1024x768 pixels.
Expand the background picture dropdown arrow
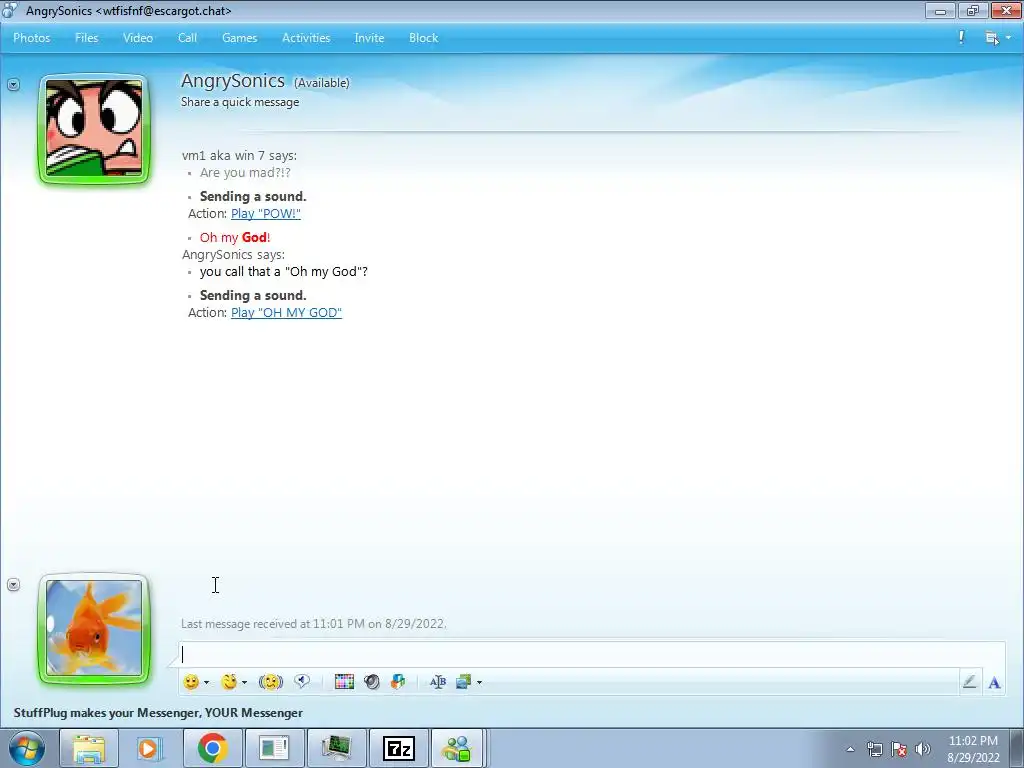479,682
